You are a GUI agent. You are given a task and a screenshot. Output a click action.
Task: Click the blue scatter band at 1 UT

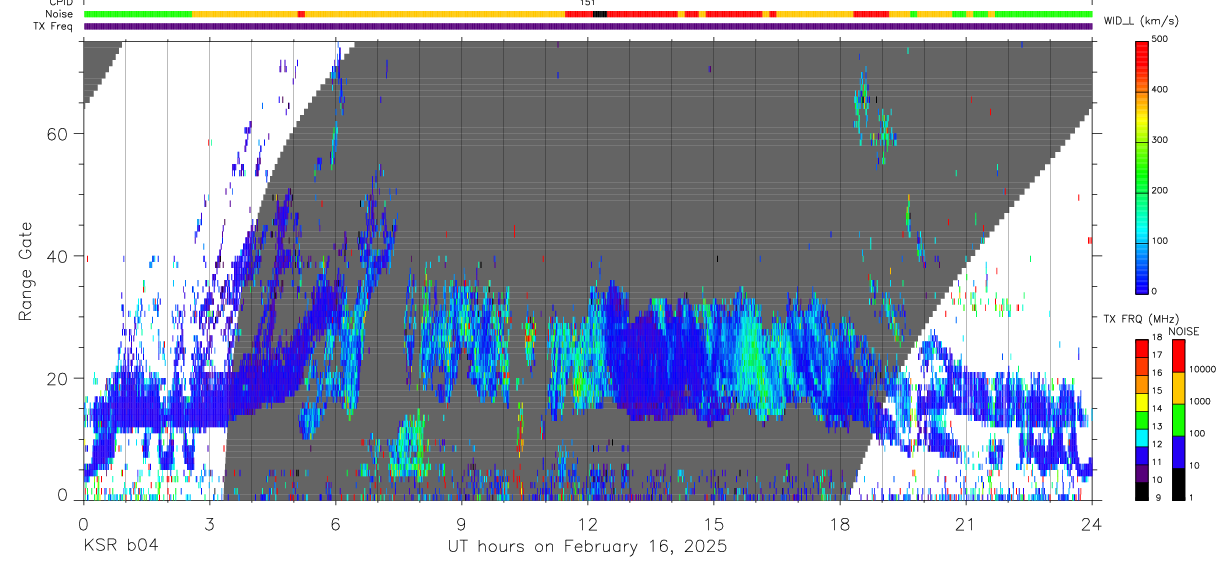click(125, 400)
